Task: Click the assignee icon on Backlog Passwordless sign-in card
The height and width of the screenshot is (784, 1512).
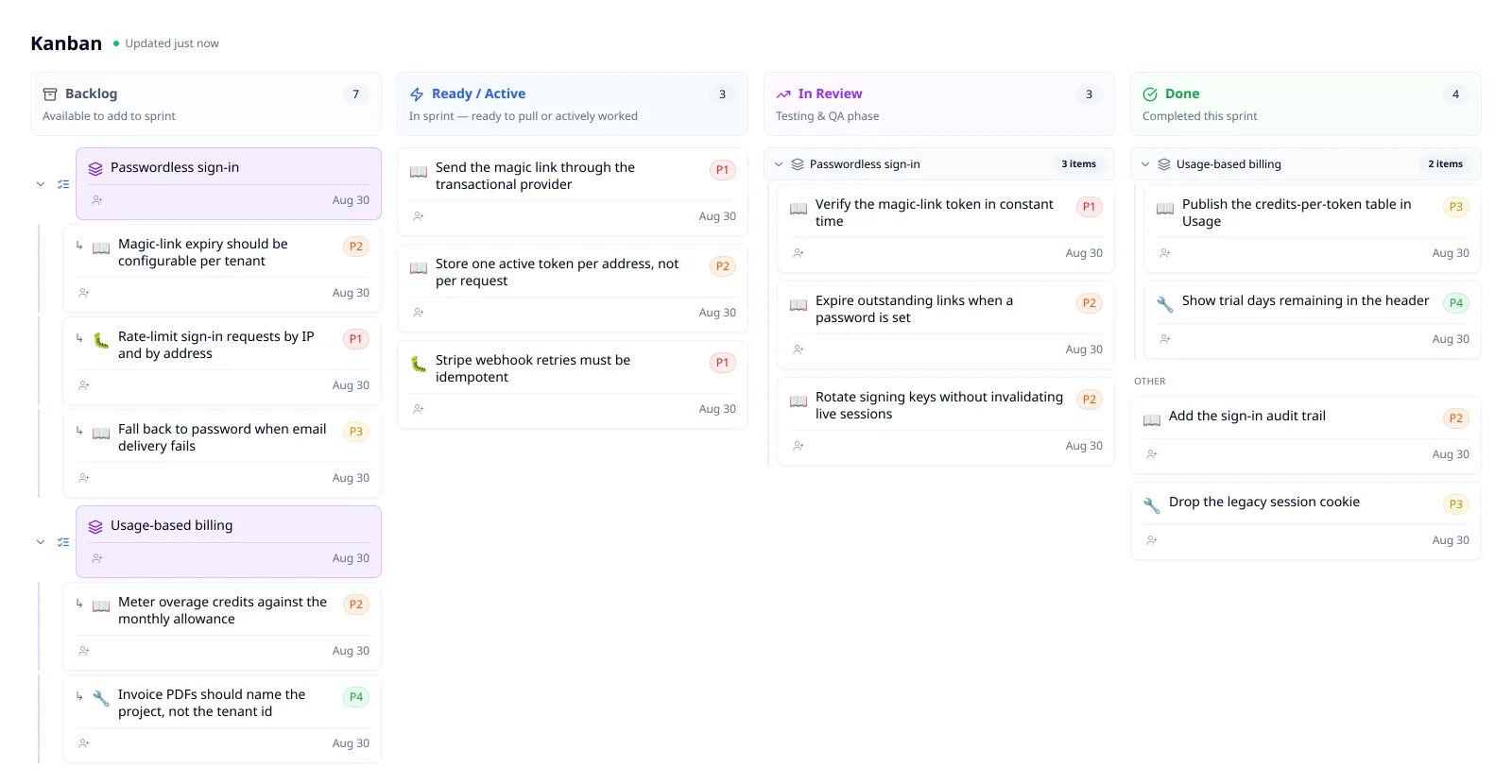Action: tap(97, 200)
